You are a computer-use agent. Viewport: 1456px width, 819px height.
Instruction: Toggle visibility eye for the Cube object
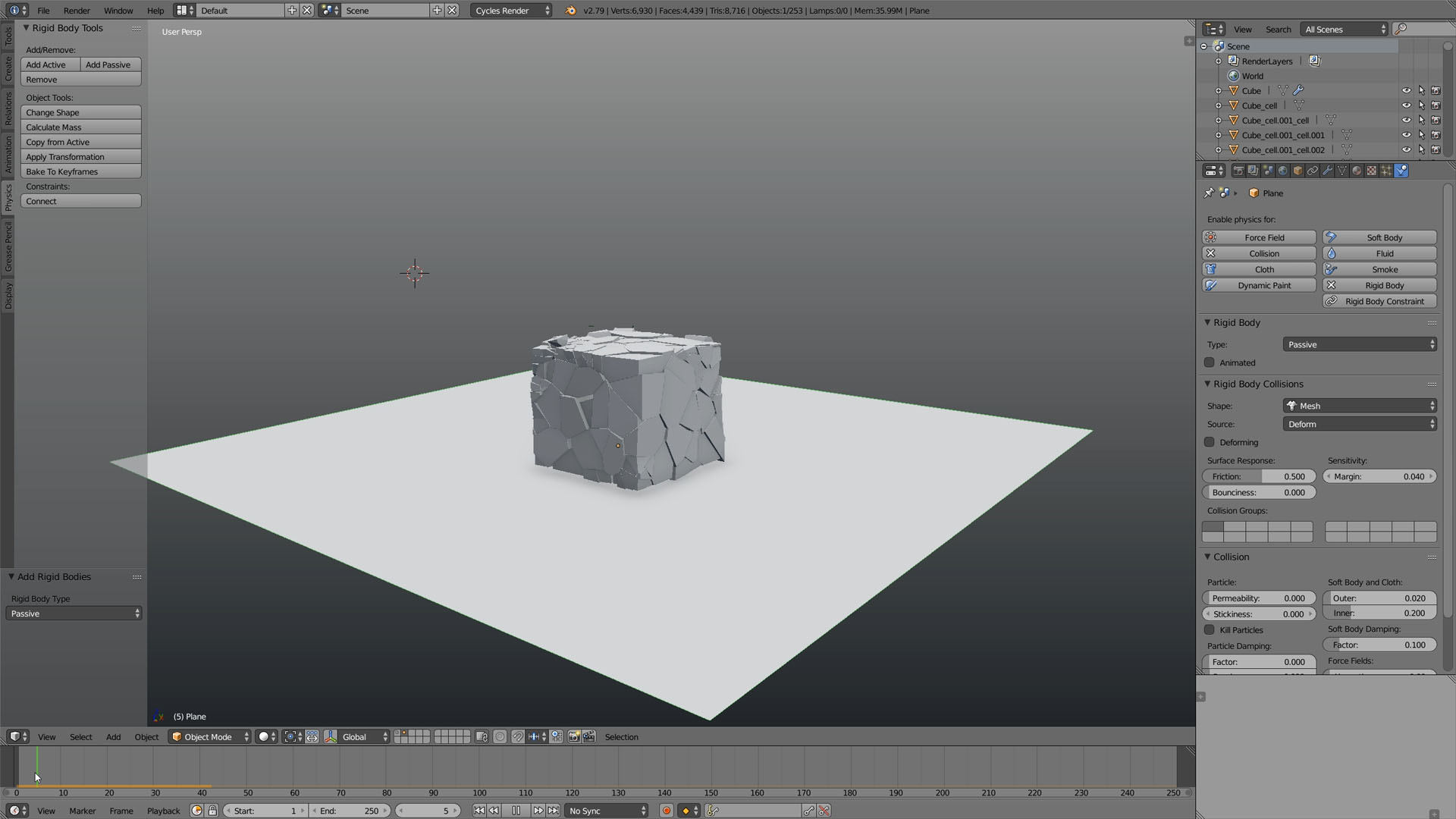[x=1406, y=90]
